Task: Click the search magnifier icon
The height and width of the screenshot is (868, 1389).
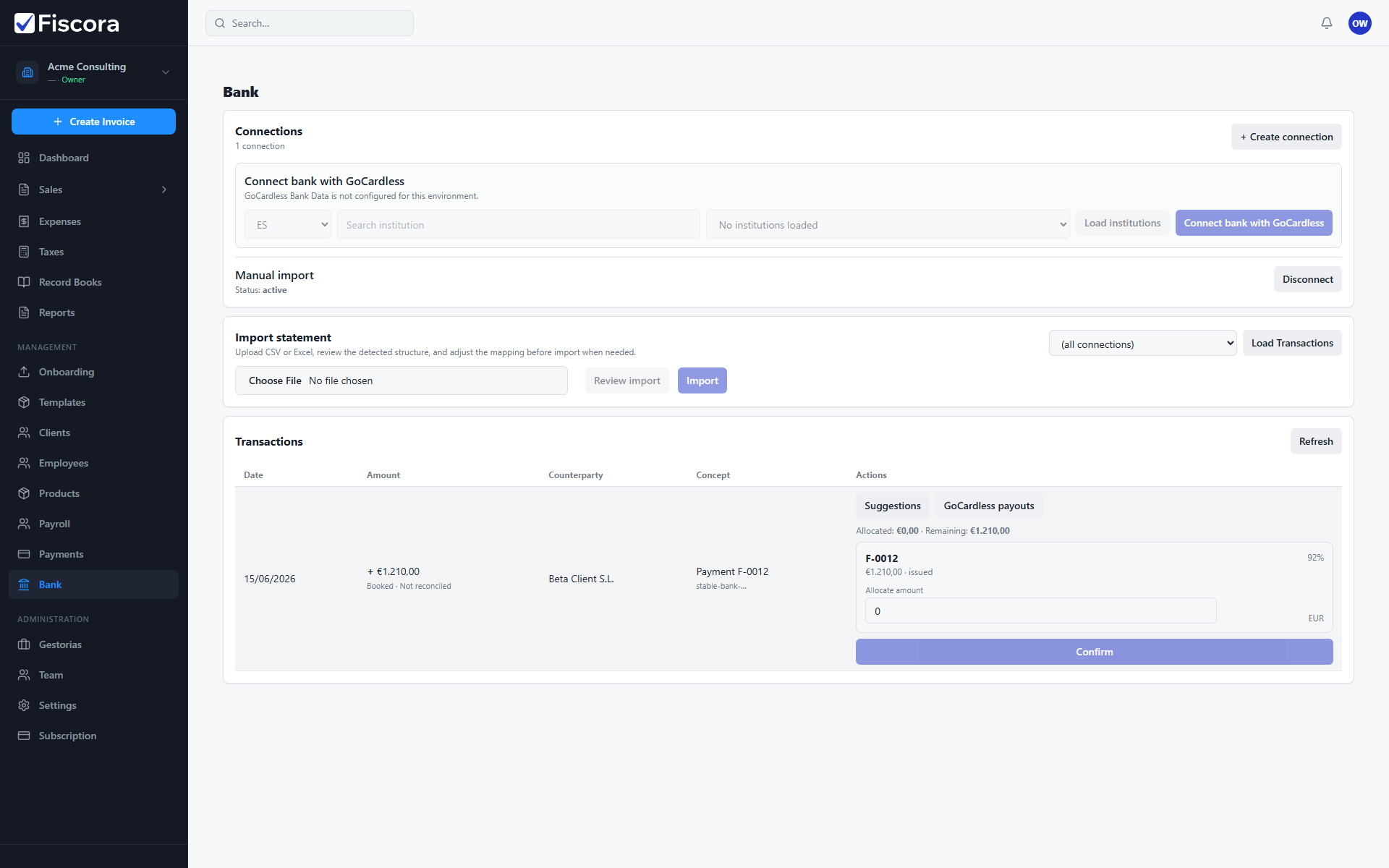Action: (x=220, y=23)
